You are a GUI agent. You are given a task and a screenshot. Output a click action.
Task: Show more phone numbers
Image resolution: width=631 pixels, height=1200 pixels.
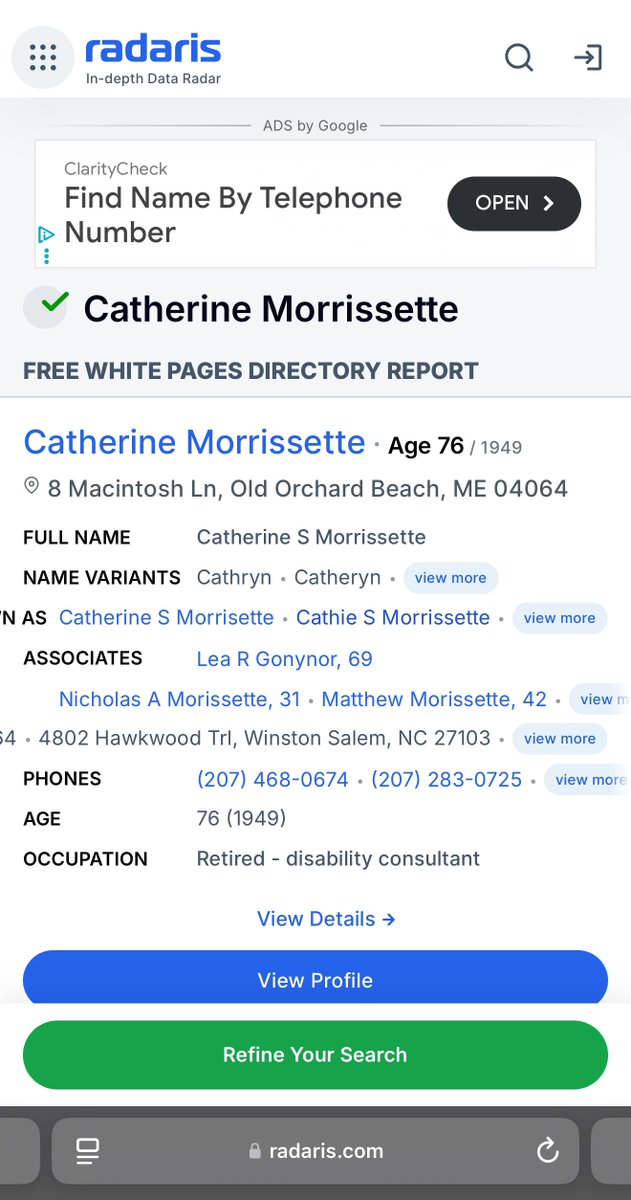pyautogui.click(x=588, y=779)
